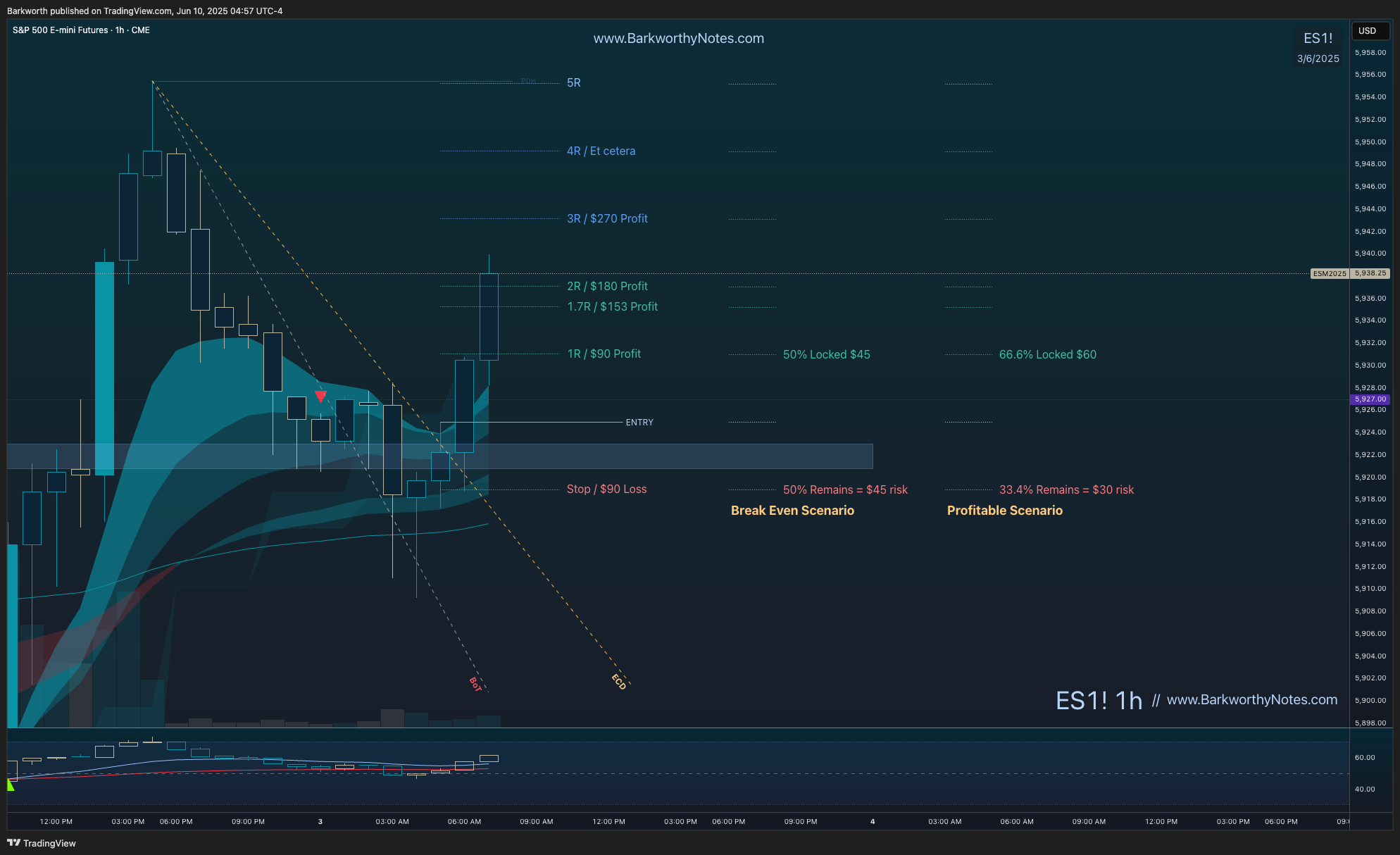Click the ESM2025 price tag
1400x855 pixels.
point(1329,273)
